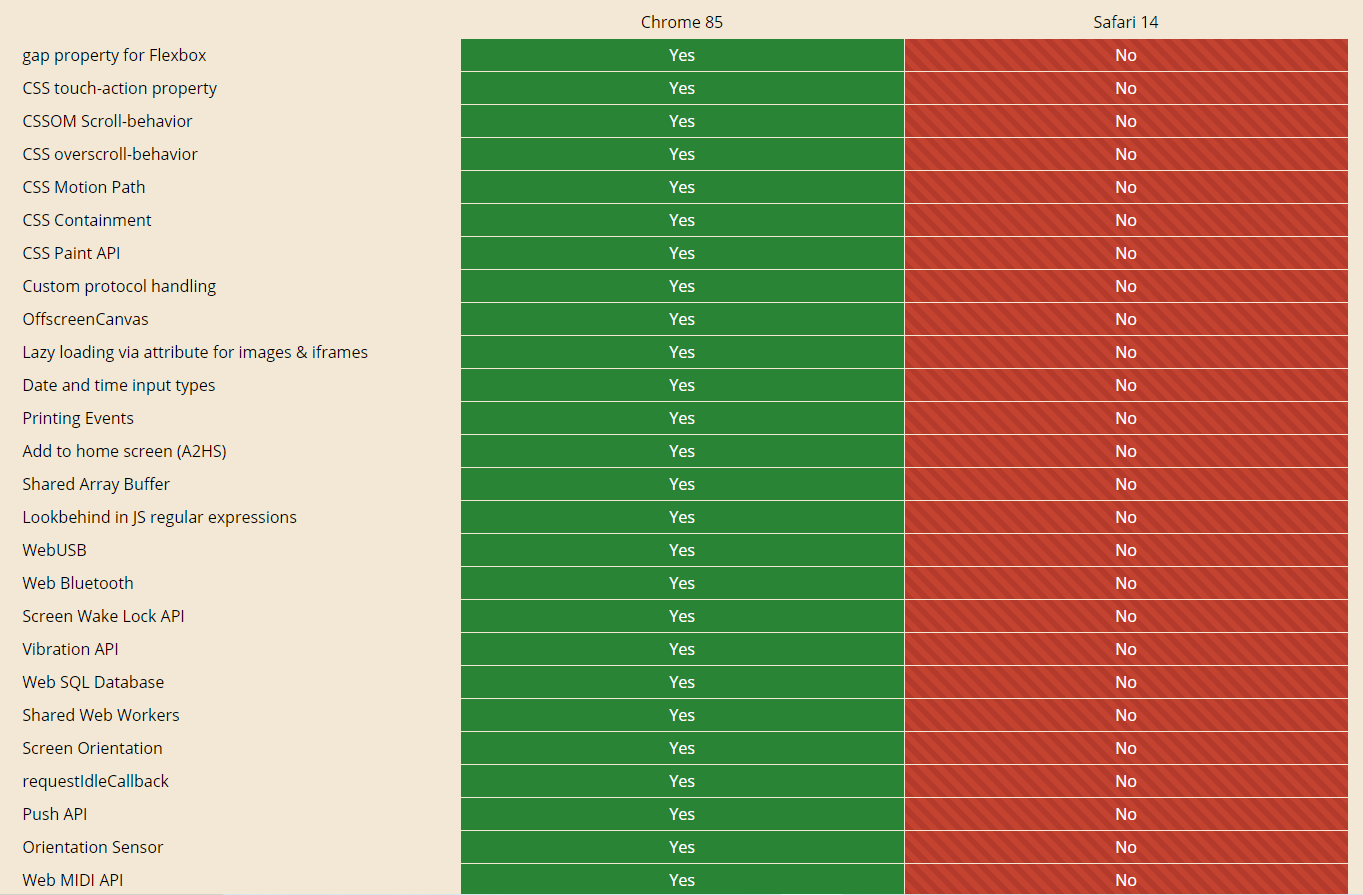Open the "CSS overscroll-behavior" feature link

point(110,154)
